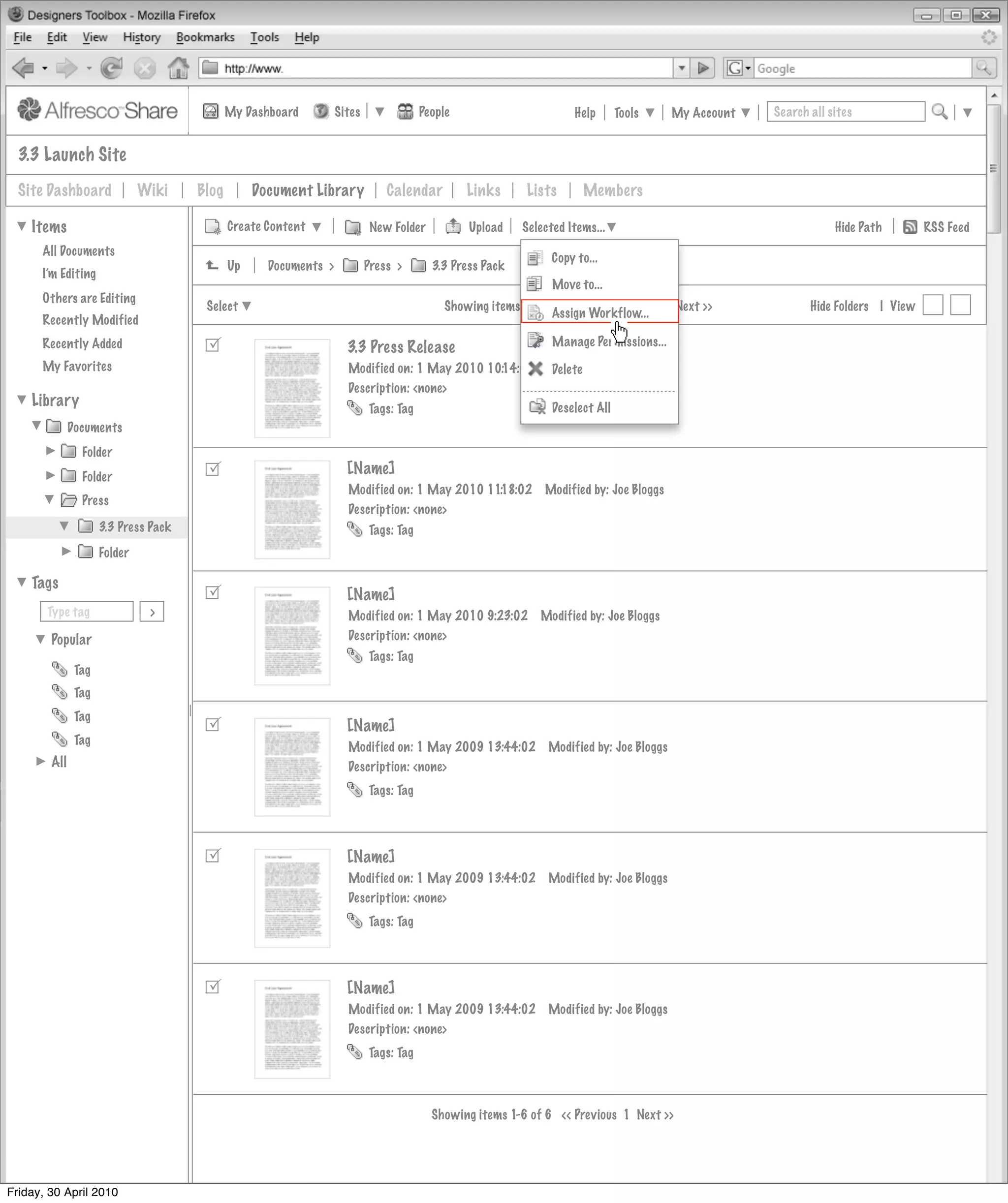Viewport: 1008px width, 1203px height.
Task: Click the People icon in header
Action: pyautogui.click(x=405, y=112)
